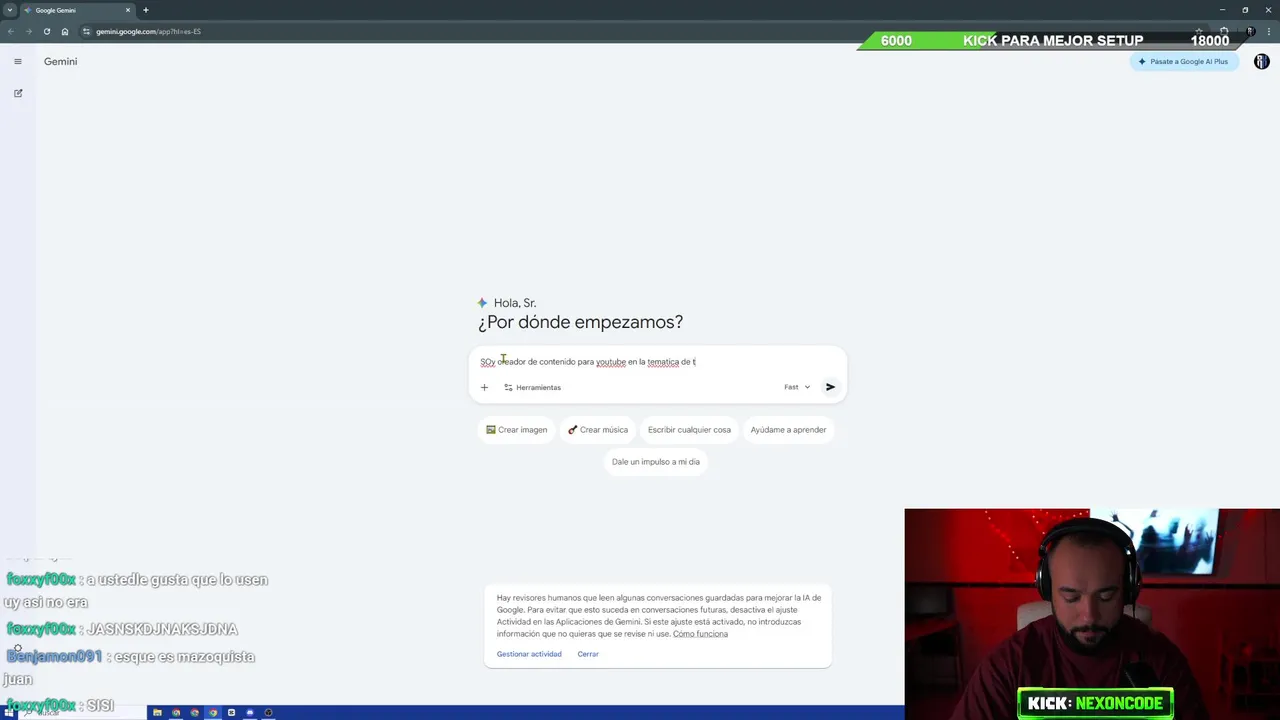The width and height of the screenshot is (1280, 720).
Task: Open a new browser tab with plus
Action: [145, 10]
